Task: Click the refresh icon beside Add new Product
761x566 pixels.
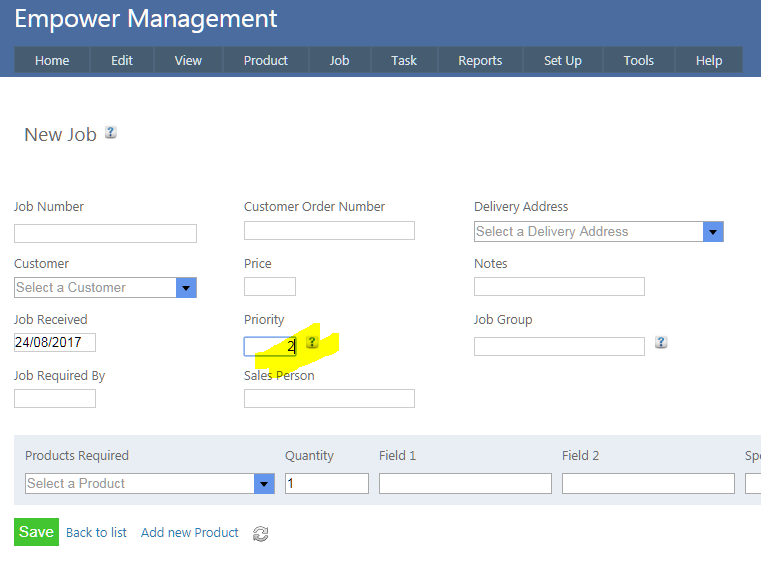Action: (261, 534)
